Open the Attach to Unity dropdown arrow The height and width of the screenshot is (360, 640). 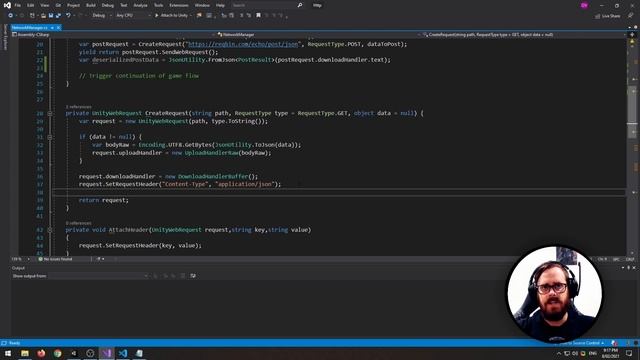tap(191, 16)
